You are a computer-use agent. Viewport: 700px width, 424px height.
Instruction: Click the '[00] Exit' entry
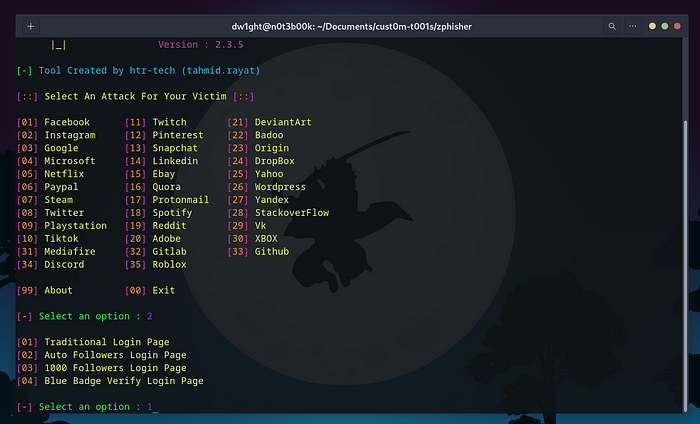click(x=150, y=291)
